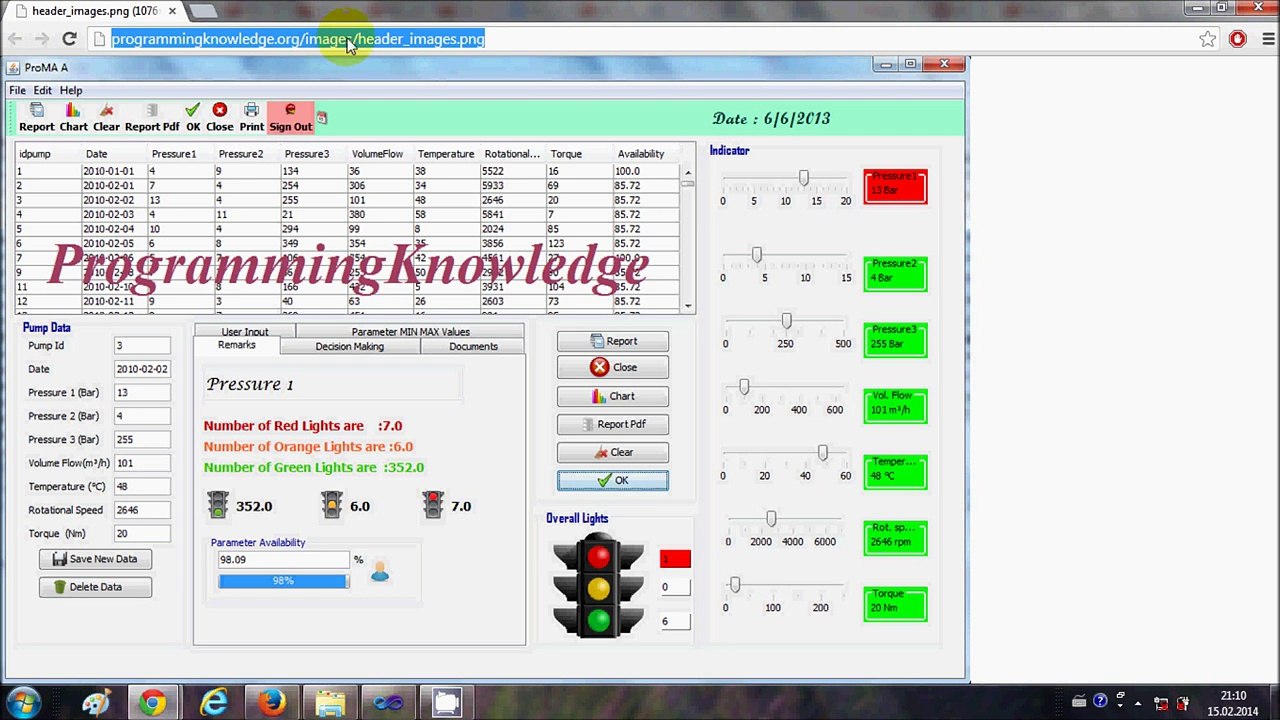Click the Chrome address bar URL
This screenshot has width=1280, height=720.
click(x=298, y=39)
